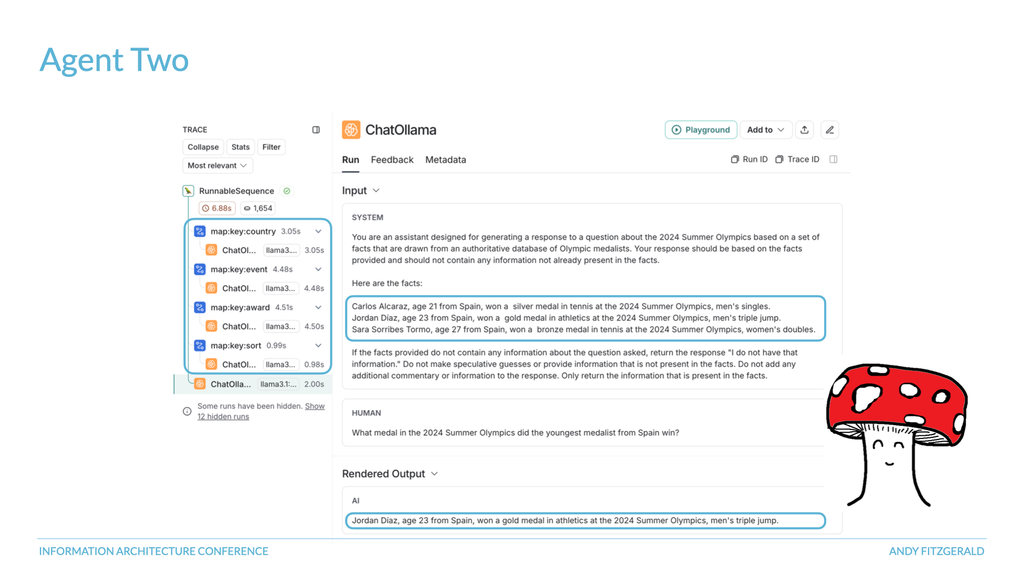The height and width of the screenshot is (576, 1024).
Task: Collapse the map:key:country node
Action: [x=318, y=231]
